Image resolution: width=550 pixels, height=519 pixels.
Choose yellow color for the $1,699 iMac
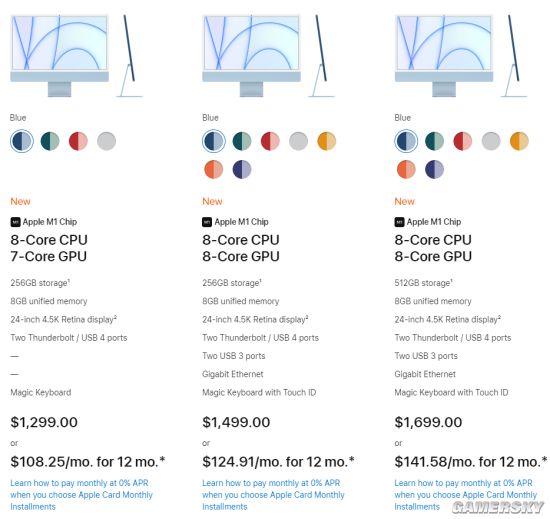[x=519, y=141]
